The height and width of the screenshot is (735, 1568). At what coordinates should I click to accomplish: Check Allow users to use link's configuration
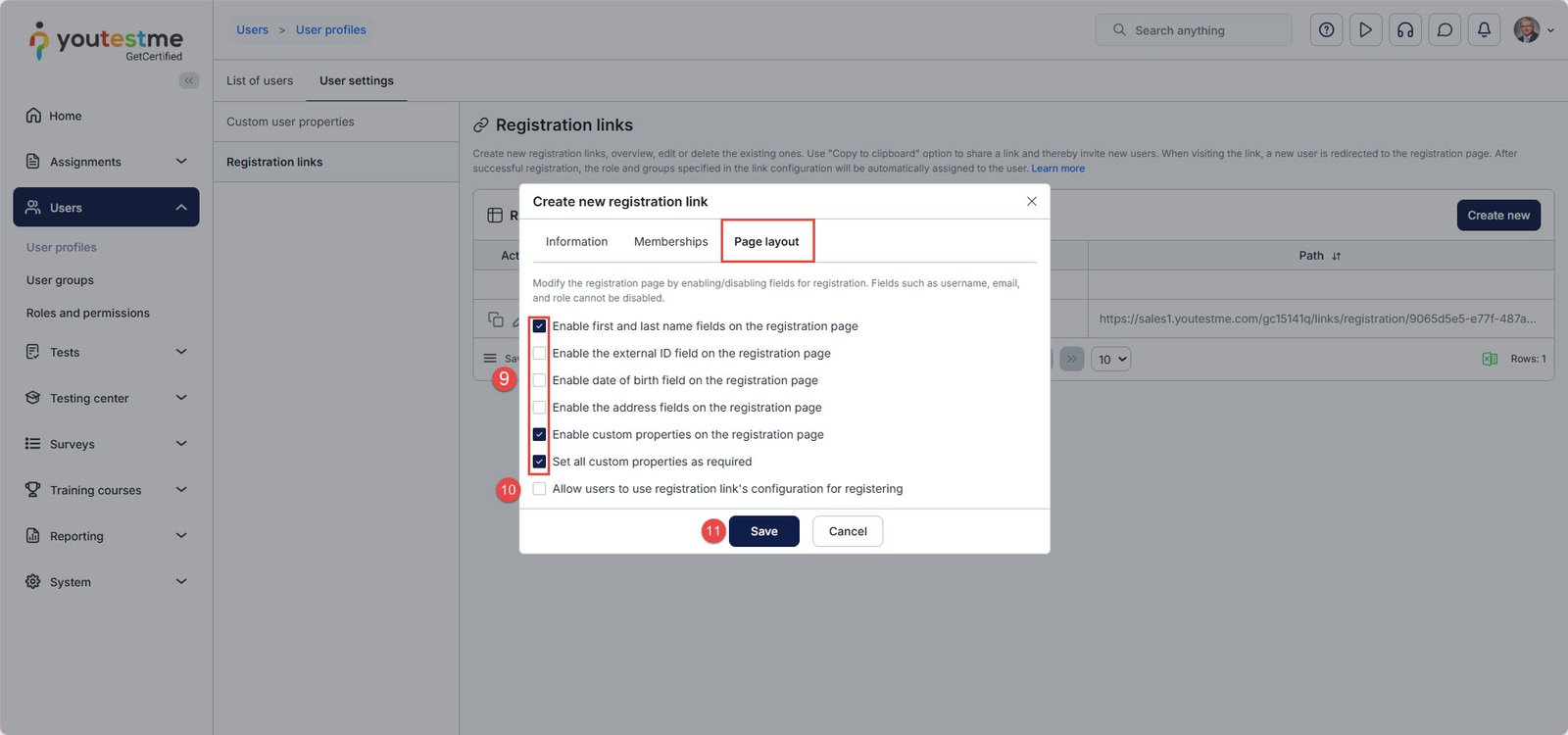pos(539,489)
